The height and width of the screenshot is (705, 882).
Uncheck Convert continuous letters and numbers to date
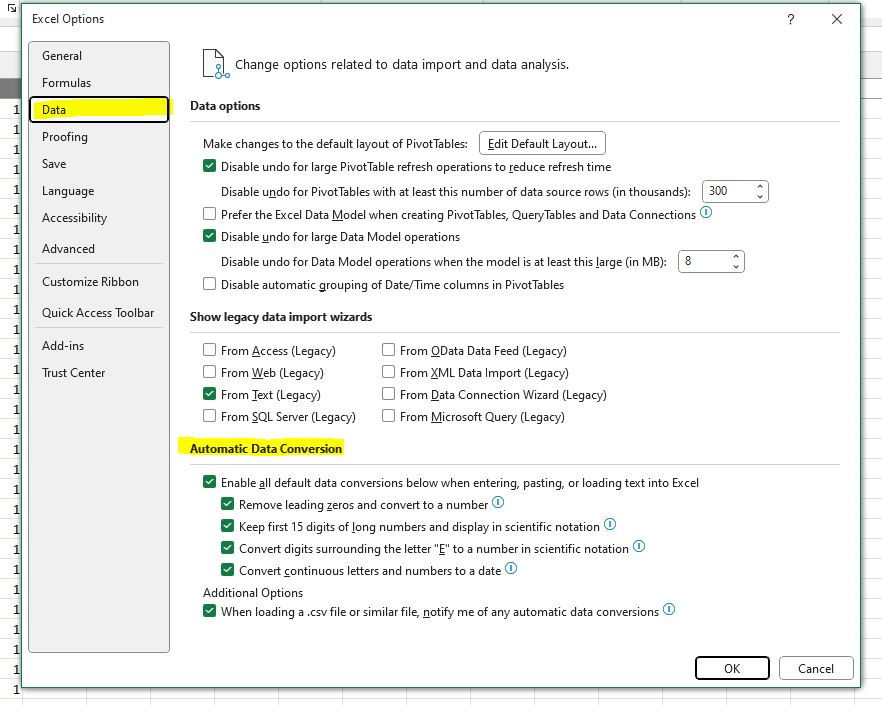click(x=227, y=569)
